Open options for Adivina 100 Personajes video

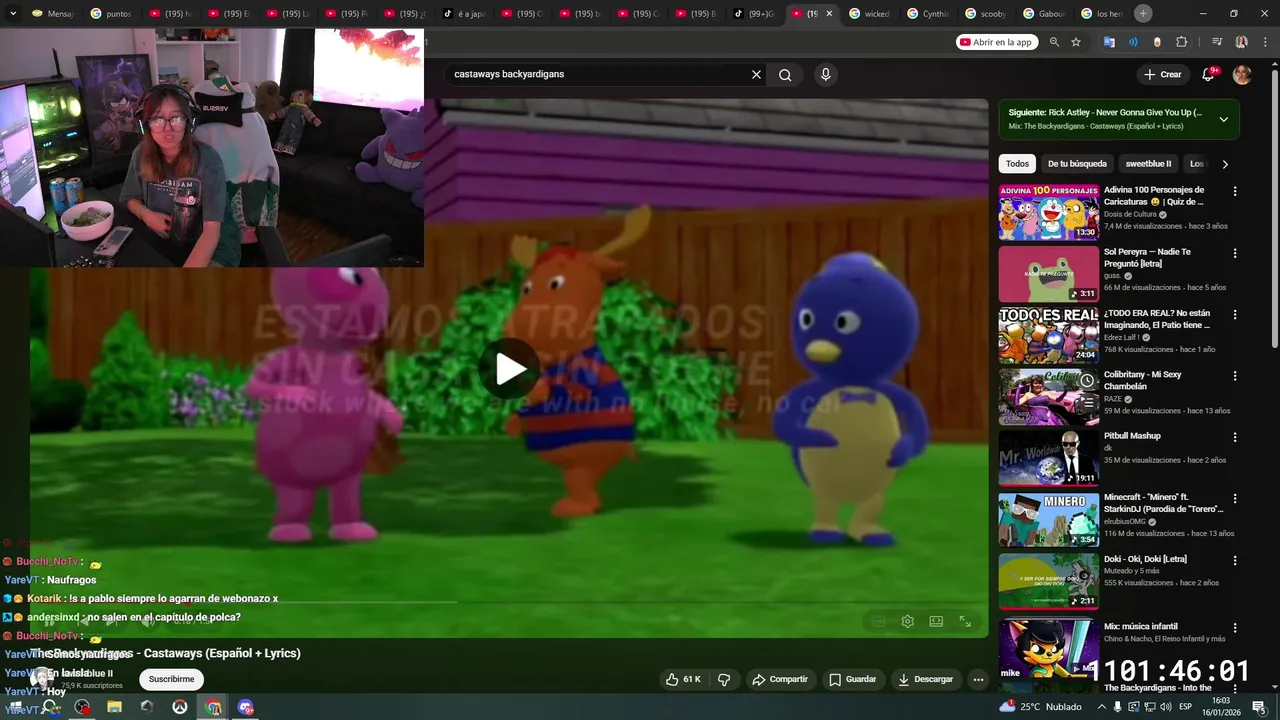click(1235, 191)
